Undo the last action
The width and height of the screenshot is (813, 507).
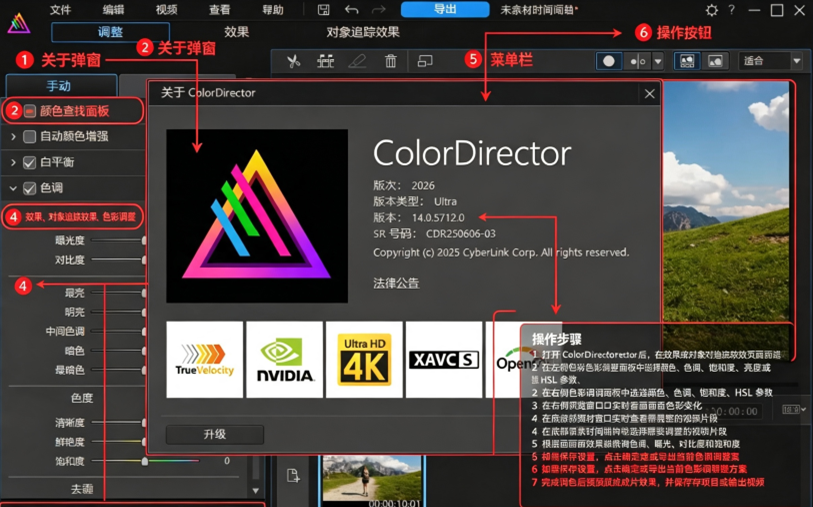[352, 10]
